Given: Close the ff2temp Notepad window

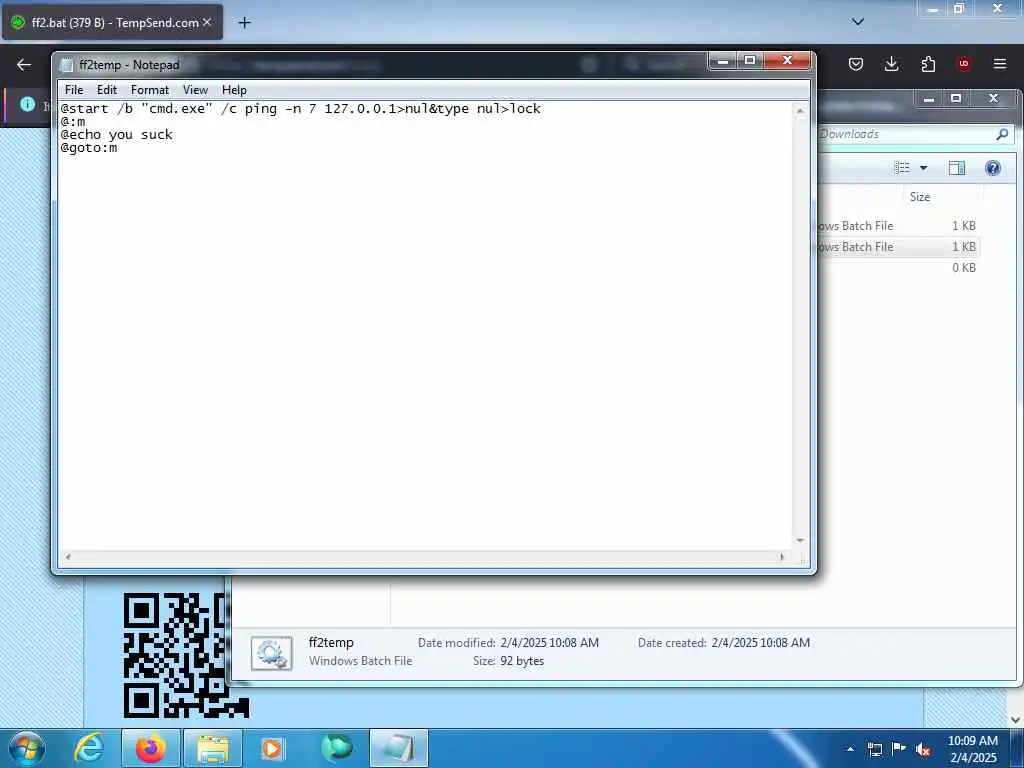Looking at the screenshot, I should pyautogui.click(x=787, y=61).
